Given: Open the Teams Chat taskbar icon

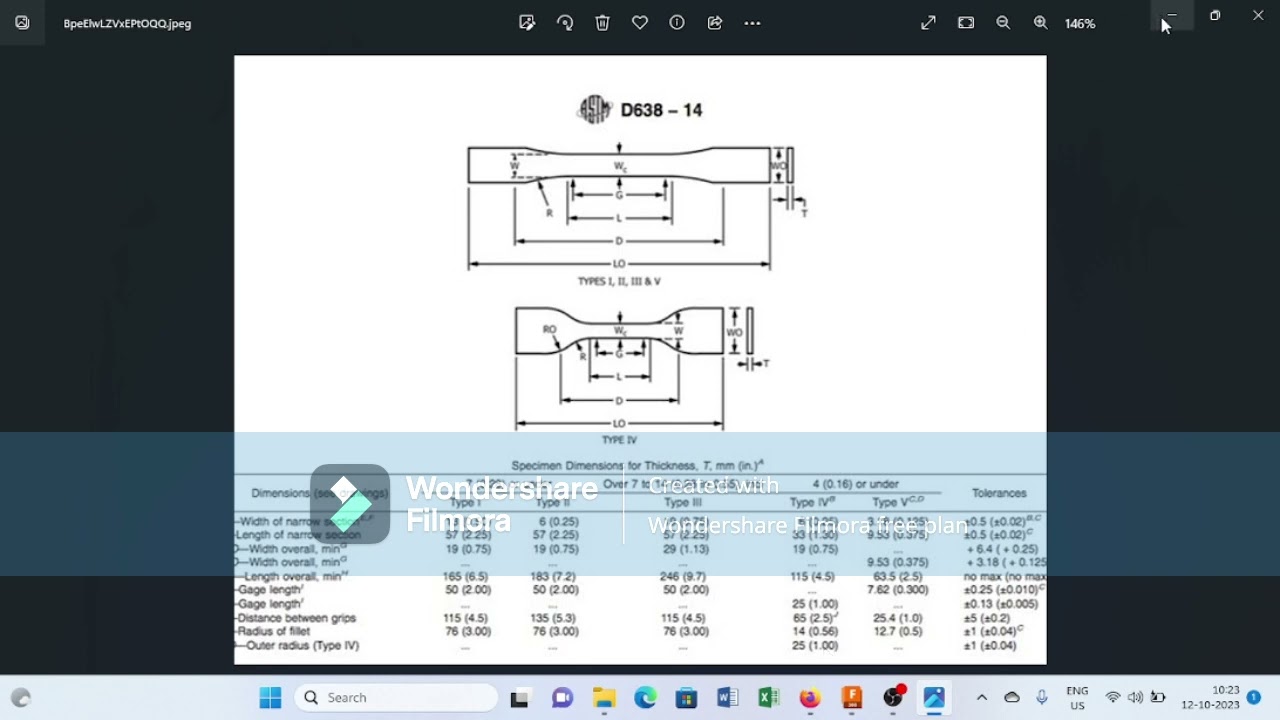Looking at the screenshot, I should tap(562, 698).
